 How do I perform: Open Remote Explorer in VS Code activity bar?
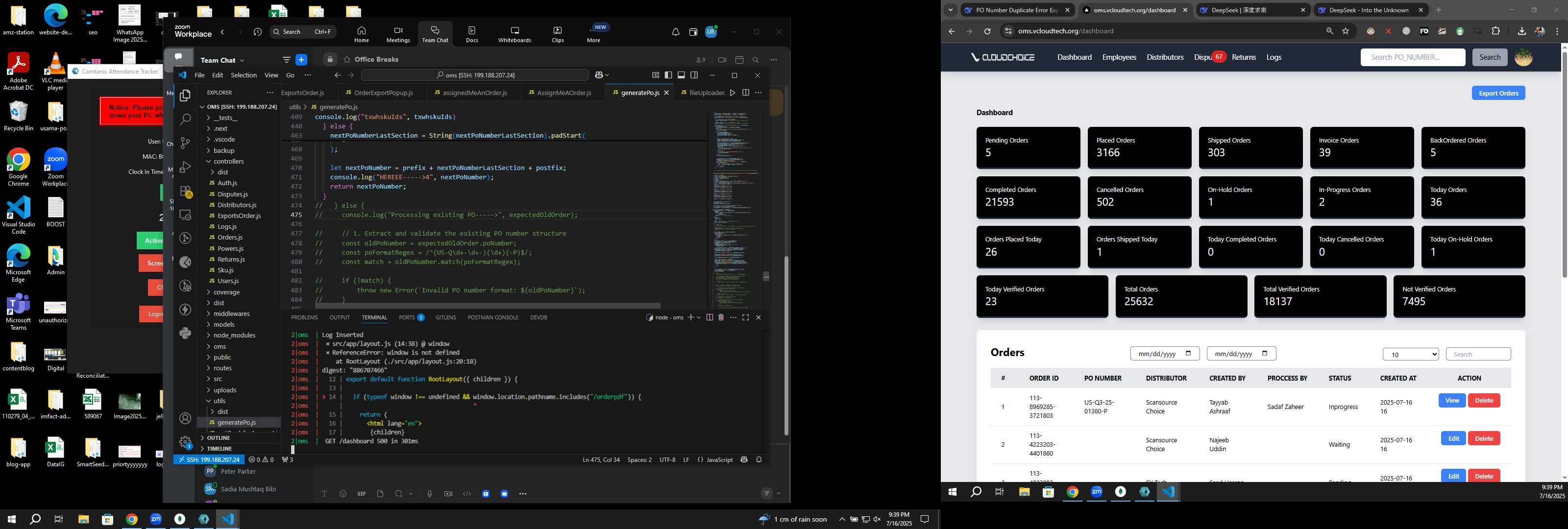click(185, 215)
